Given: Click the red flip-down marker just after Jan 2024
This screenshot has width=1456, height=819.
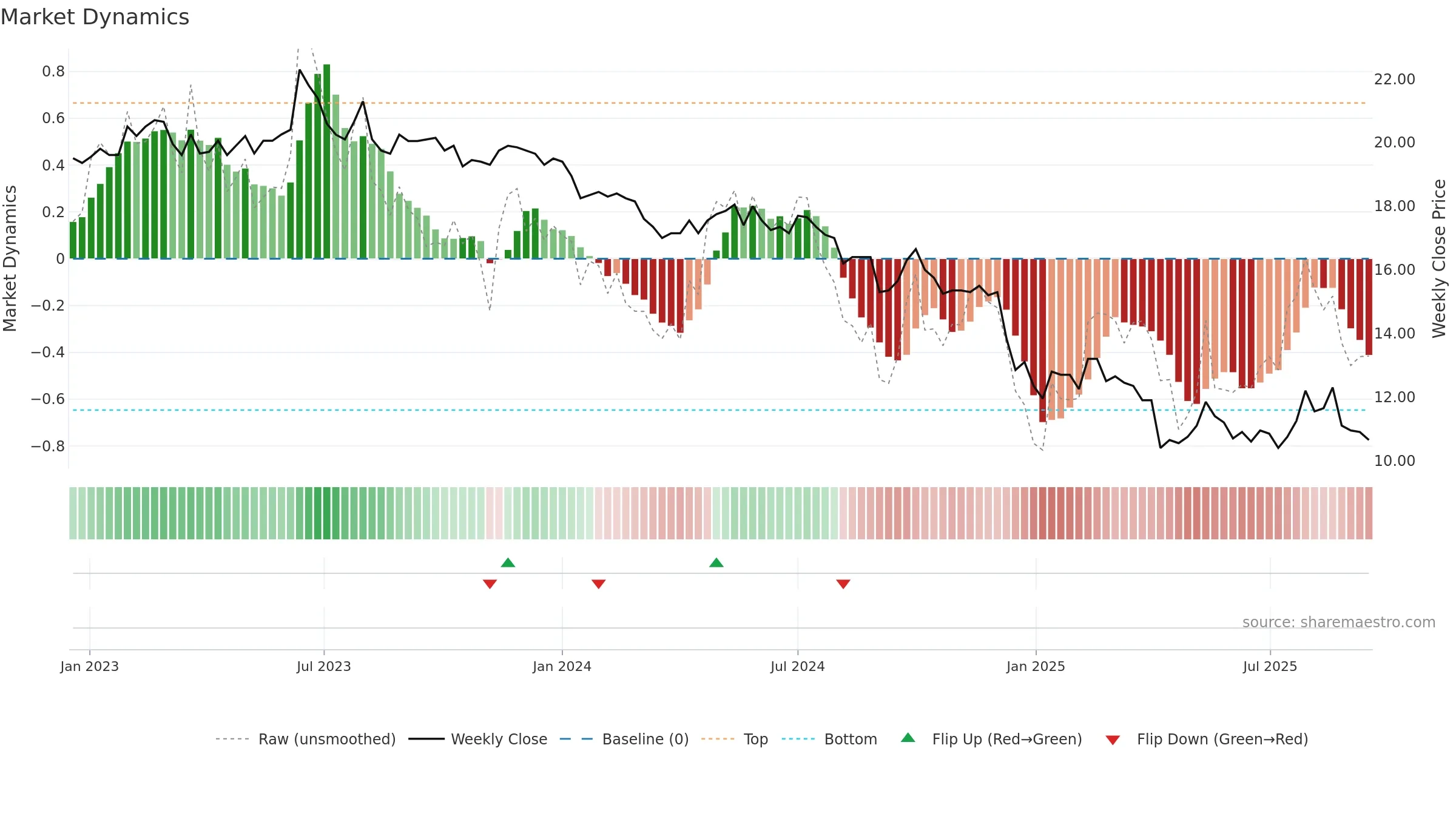Looking at the screenshot, I should pyautogui.click(x=599, y=584).
